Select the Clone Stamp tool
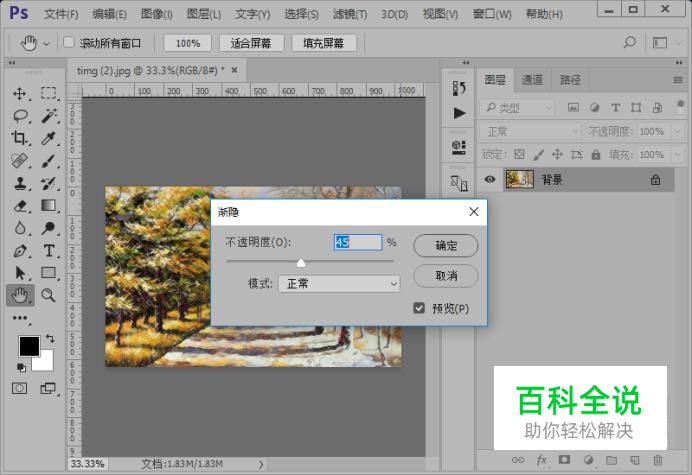 pos(20,183)
